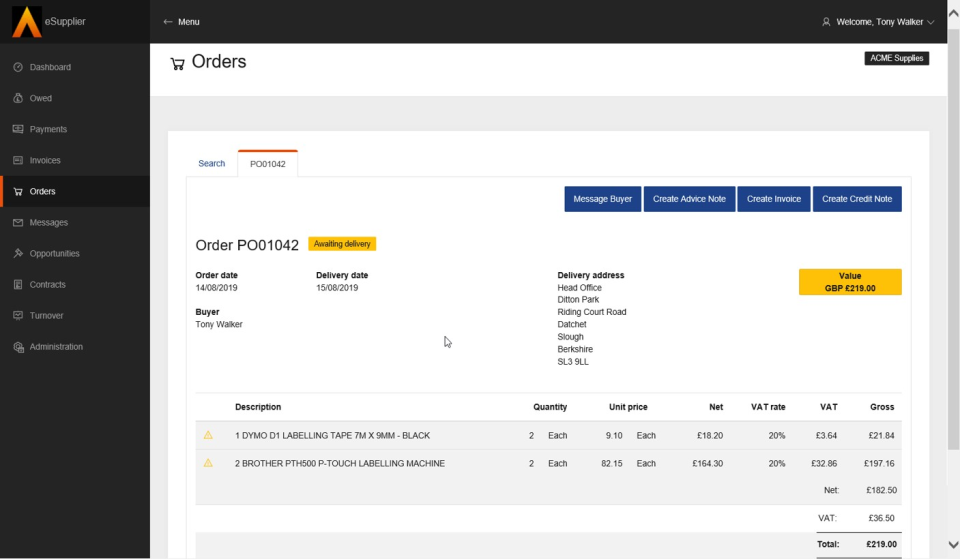Open the Dashboard sidebar icon
The image size is (960, 559).
tap(18, 67)
